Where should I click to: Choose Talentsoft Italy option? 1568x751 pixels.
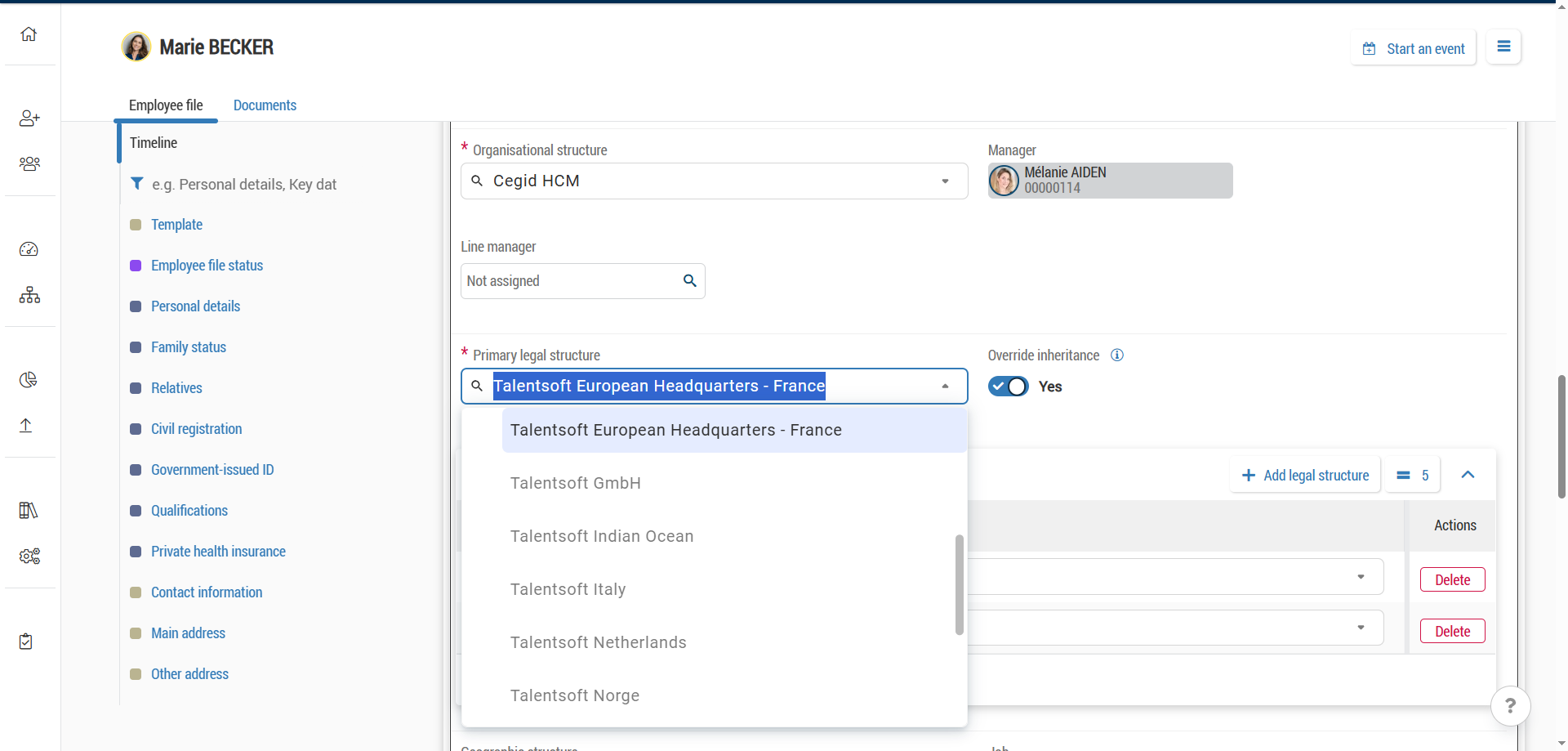coord(568,589)
